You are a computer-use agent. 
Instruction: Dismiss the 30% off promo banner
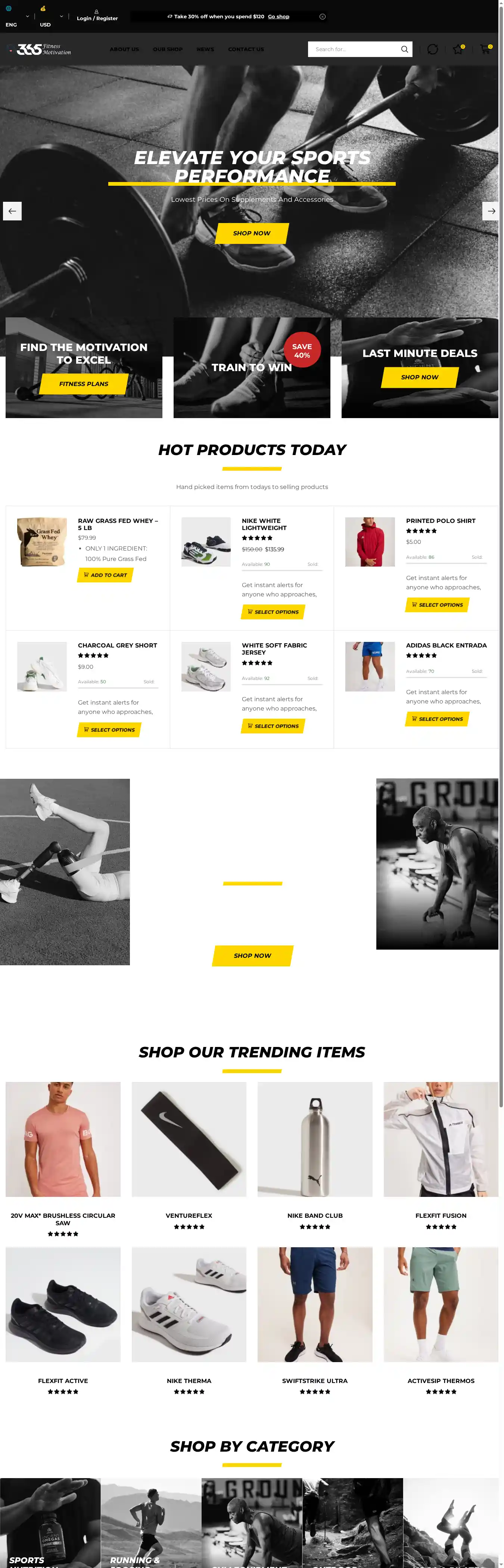pyautogui.click(x=323, y=16)
